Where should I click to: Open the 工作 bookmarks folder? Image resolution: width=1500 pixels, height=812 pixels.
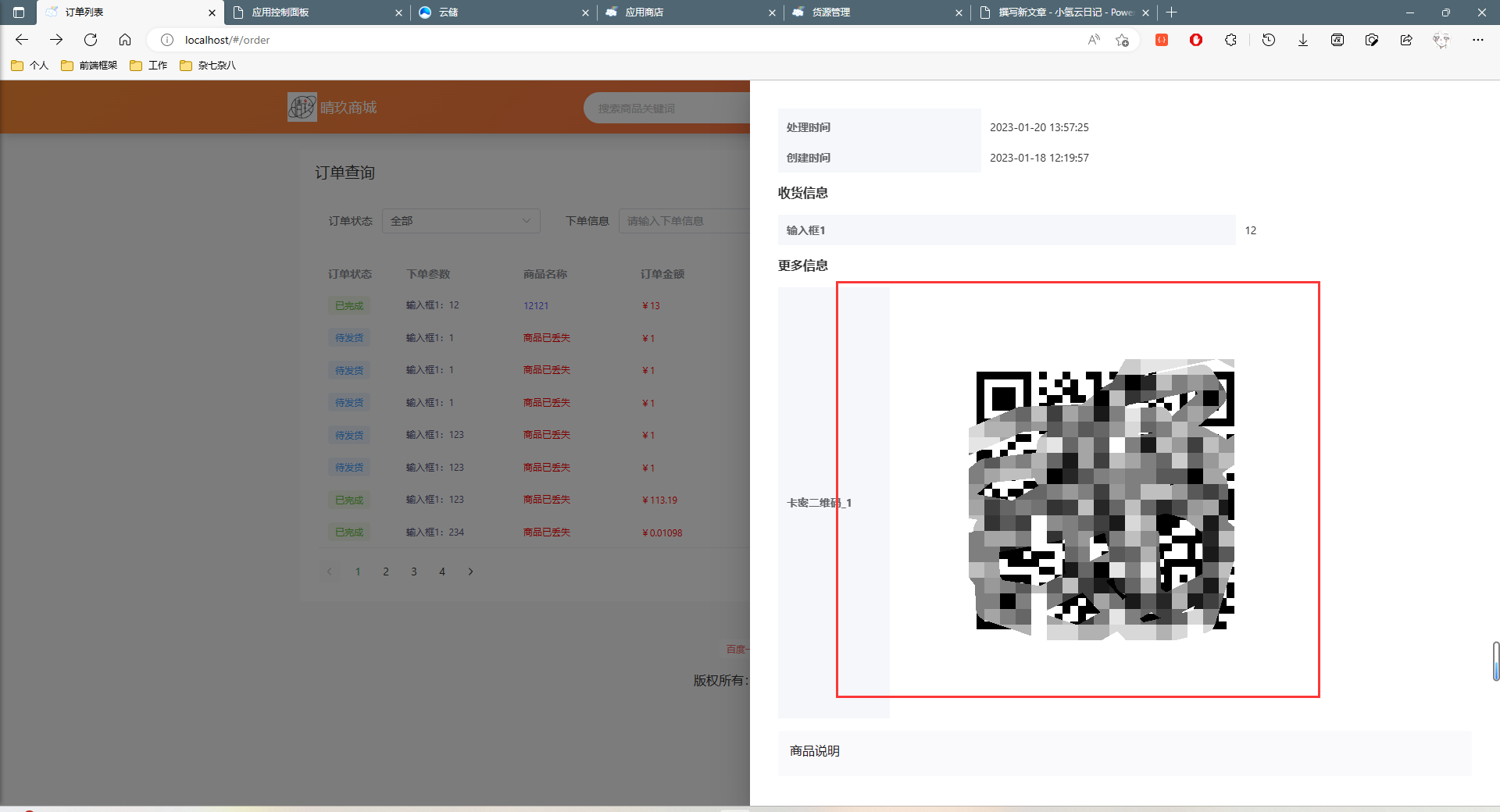click(x=148, y=66)
